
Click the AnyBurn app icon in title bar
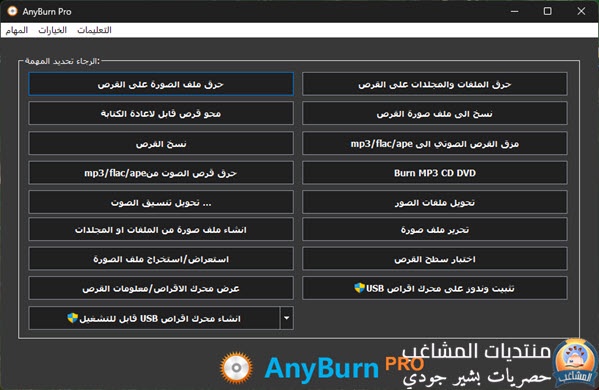click(x=12, y=11)
